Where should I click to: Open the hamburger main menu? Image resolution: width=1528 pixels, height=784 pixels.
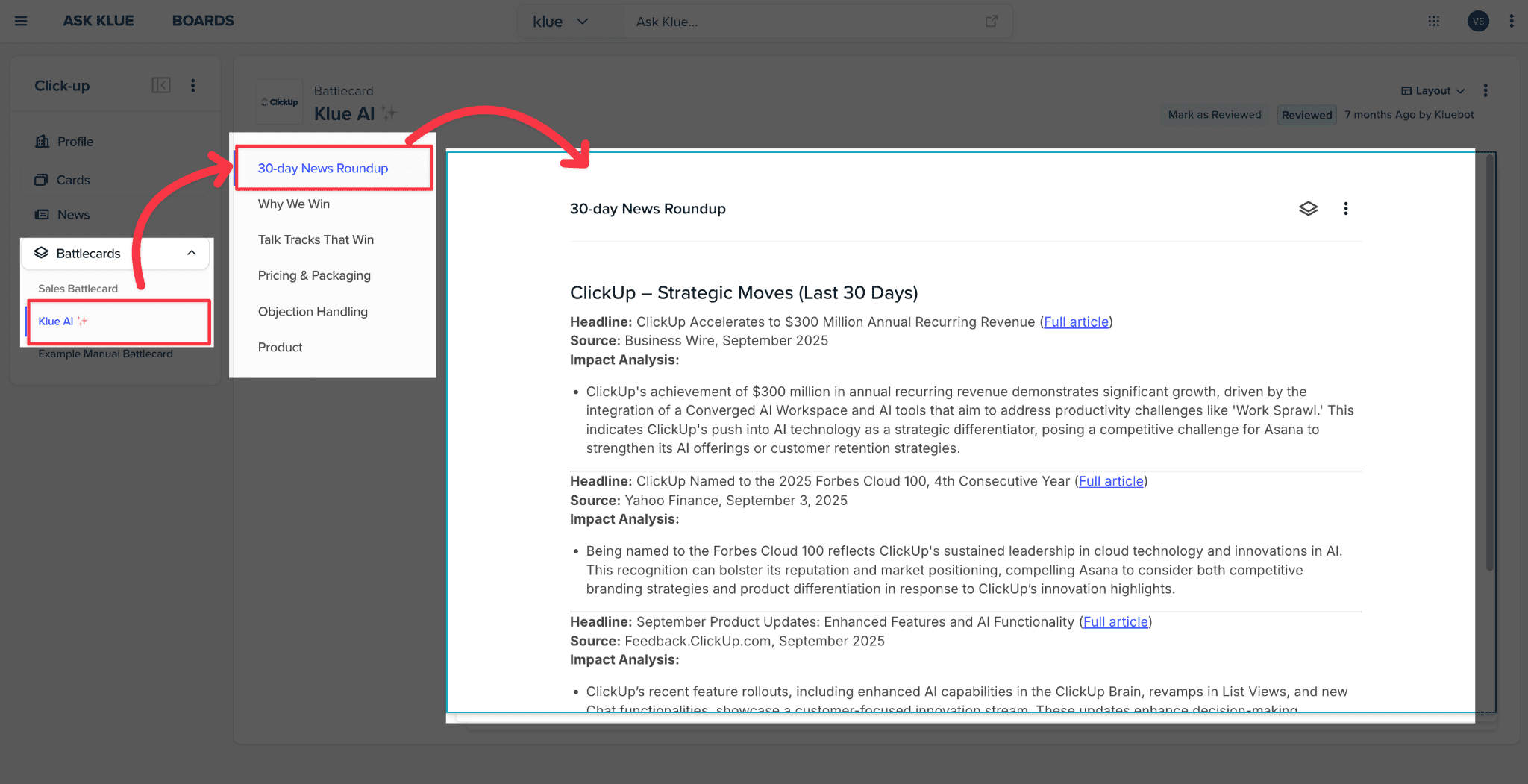[x=21, y=21]
